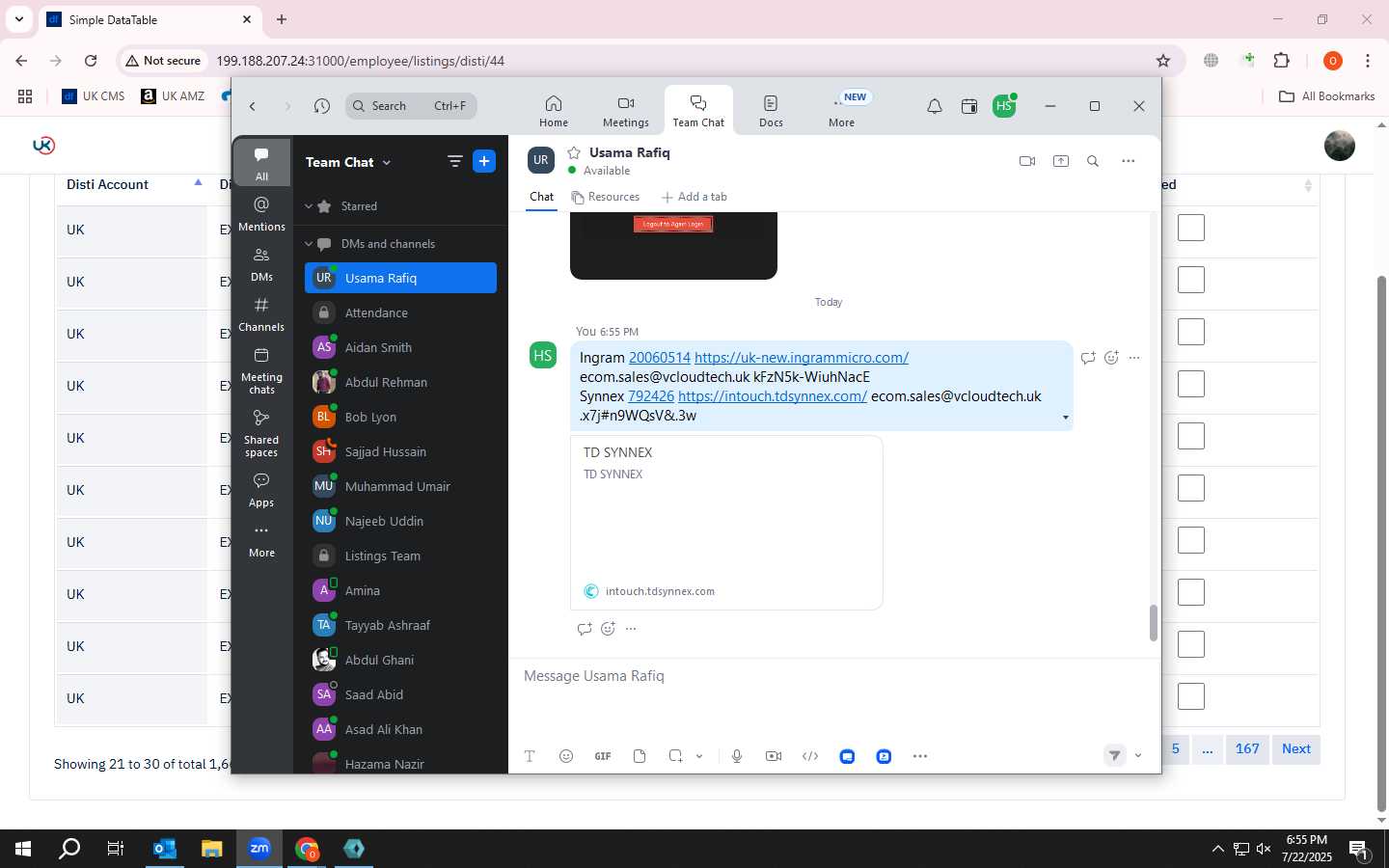Open the emoji picker in composer
Screen dimensions: 1389x868
[566, 756]
